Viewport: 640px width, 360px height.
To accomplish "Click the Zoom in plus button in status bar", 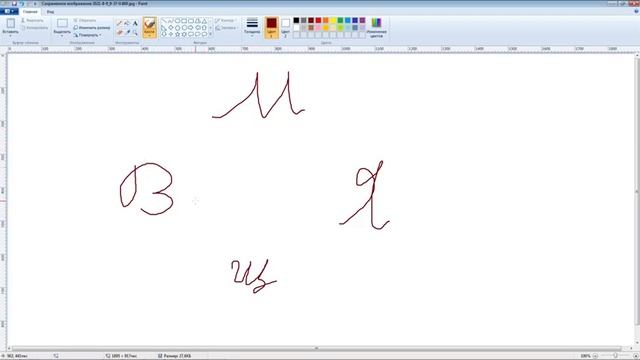I will coord(636,356).
